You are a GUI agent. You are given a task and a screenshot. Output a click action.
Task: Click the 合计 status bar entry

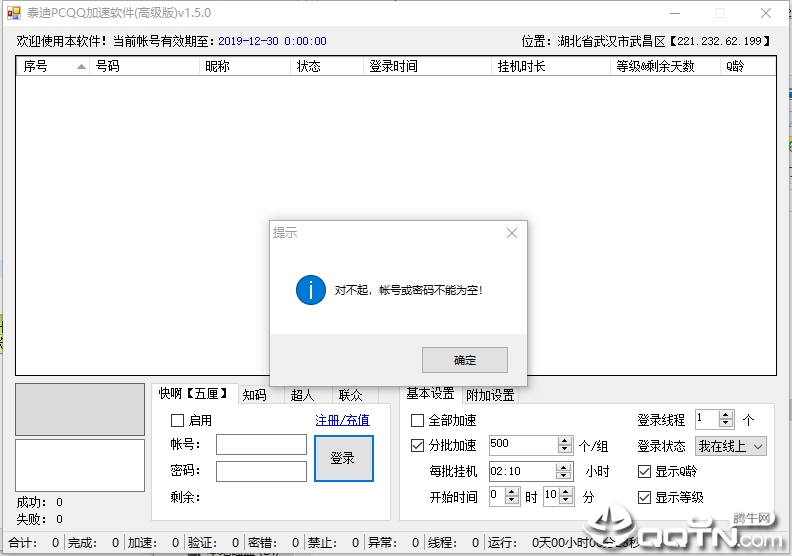click(34, 543)
